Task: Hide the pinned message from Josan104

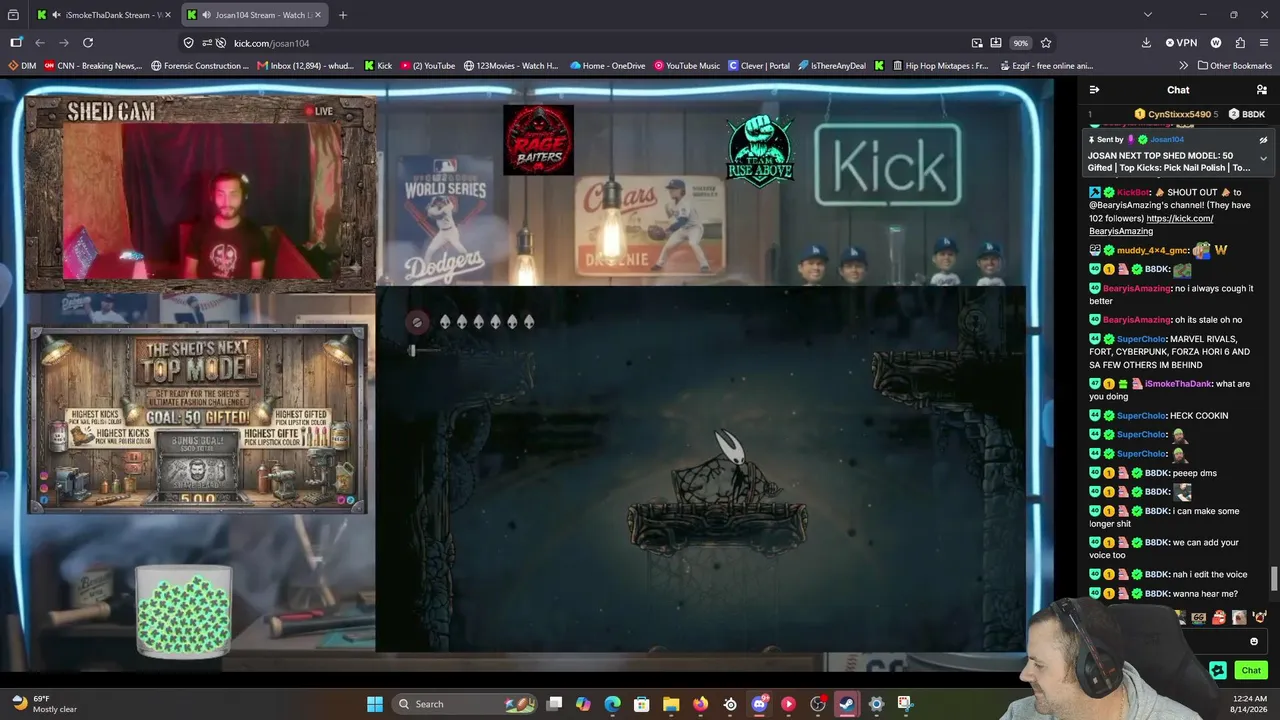Action: [x=1263, y=140]
